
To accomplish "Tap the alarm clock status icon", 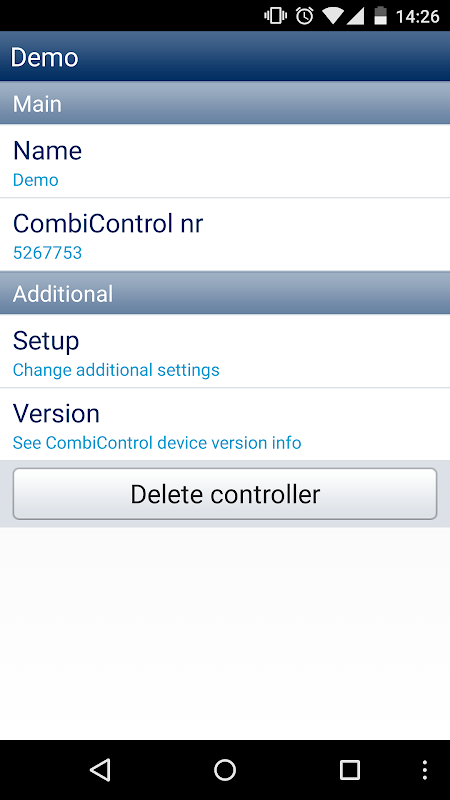I will tap(305, 16).
